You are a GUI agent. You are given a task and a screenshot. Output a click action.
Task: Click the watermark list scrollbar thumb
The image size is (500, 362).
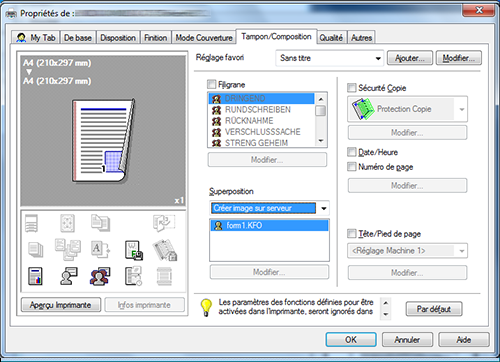tap(321, 111)
